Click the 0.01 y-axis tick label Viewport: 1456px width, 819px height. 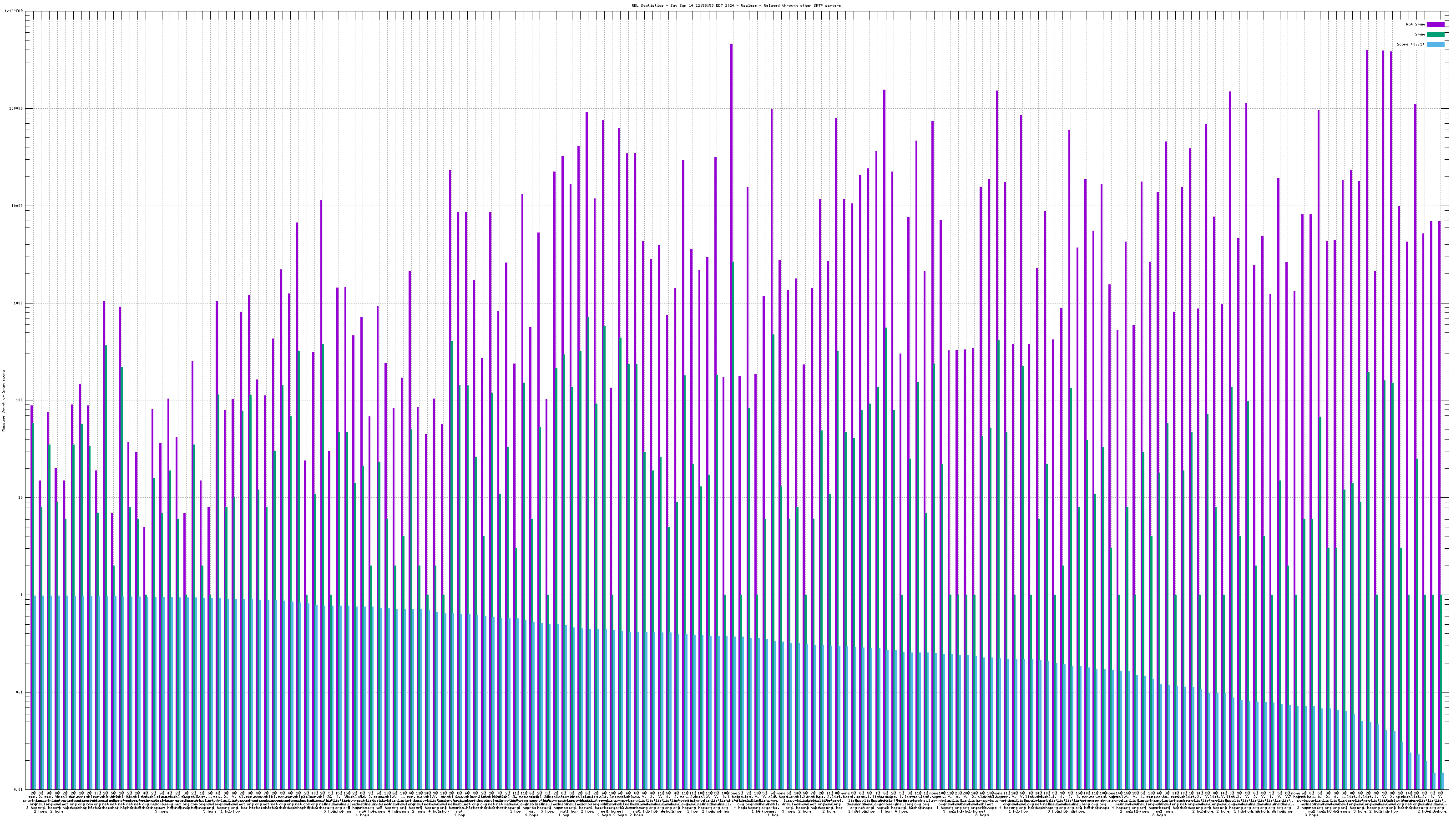[19, 789]
